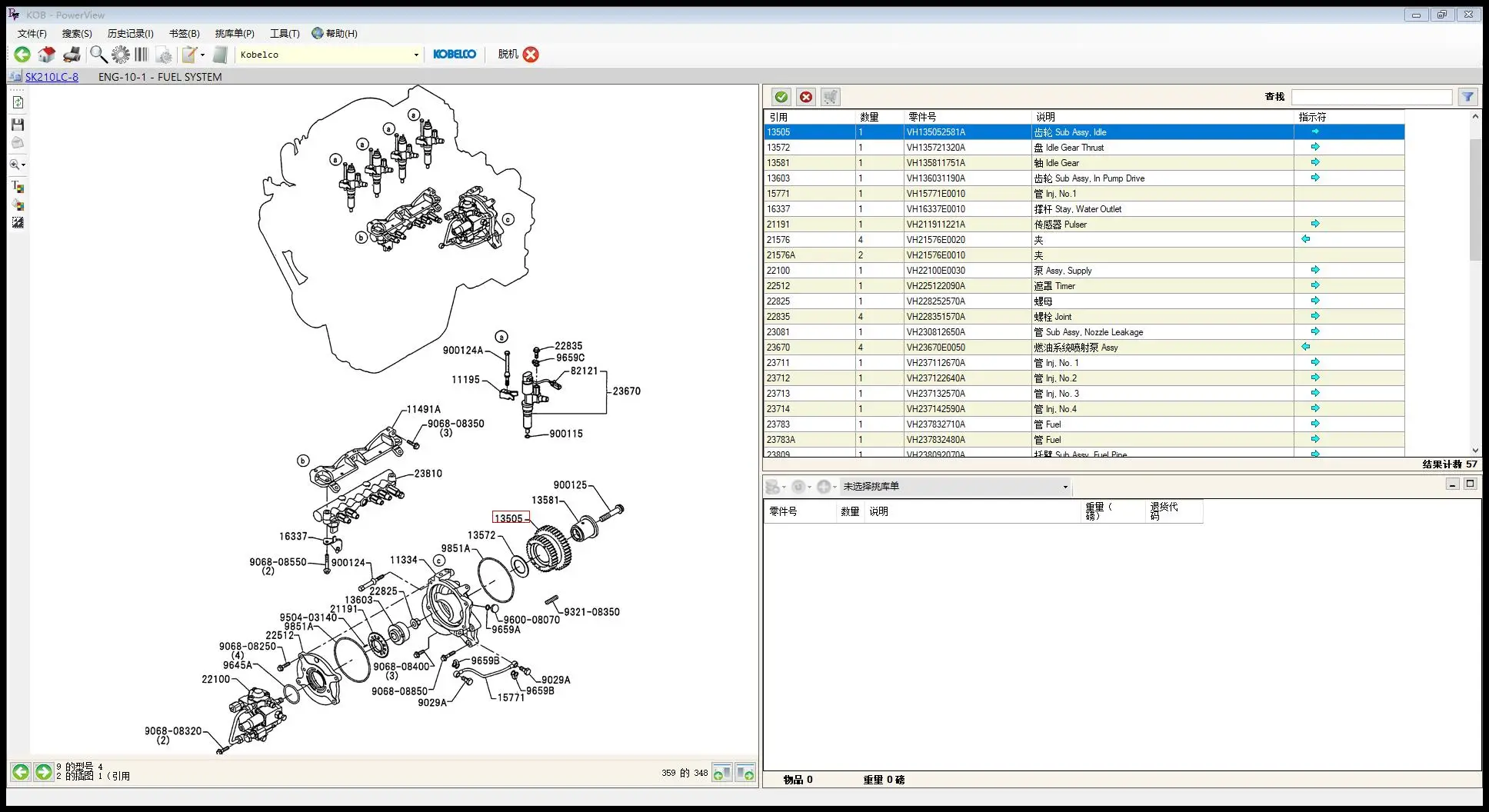
Task: Click the filter funnel icon
Action: coord(1467,97)
